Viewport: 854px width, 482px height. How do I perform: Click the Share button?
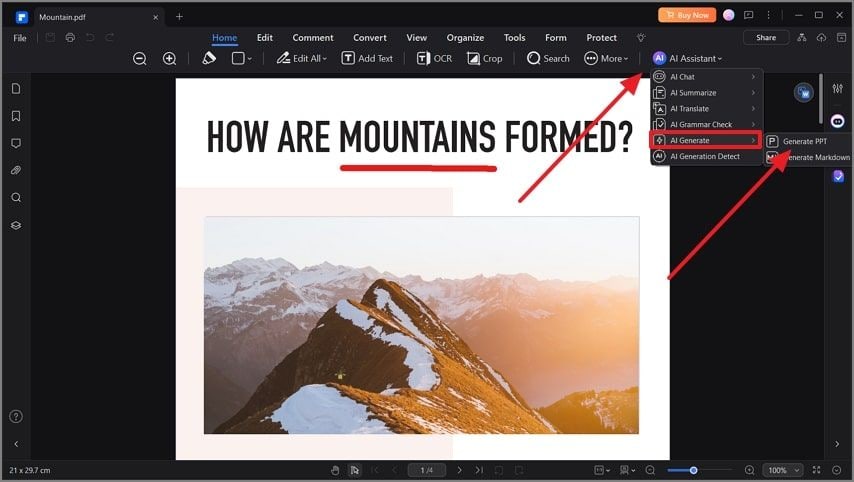coord(766,38)
